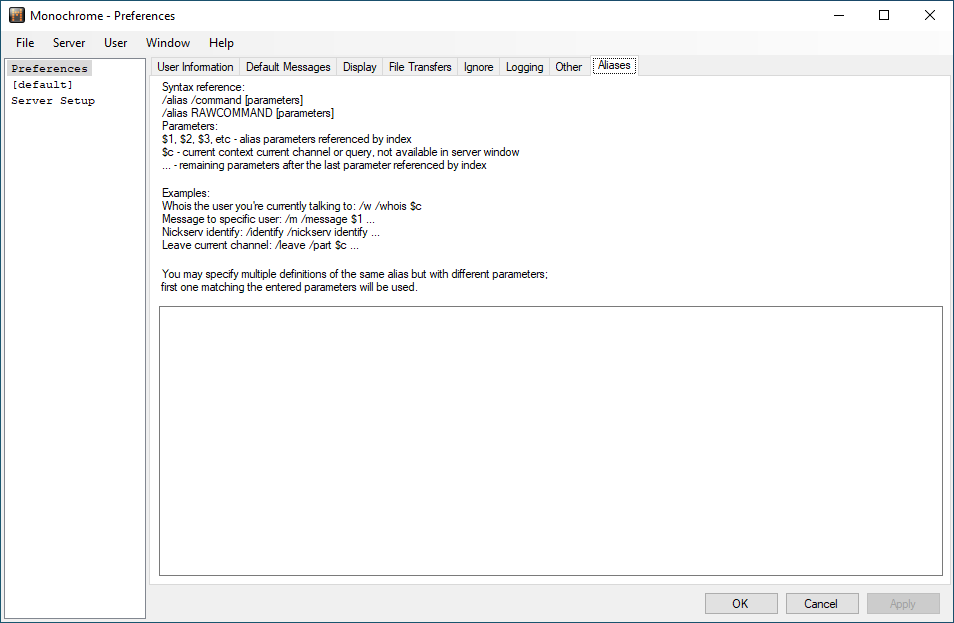Viewport: 954px width, 623px height.
Task: Open the Help menu
Action: tap(221, 43)
